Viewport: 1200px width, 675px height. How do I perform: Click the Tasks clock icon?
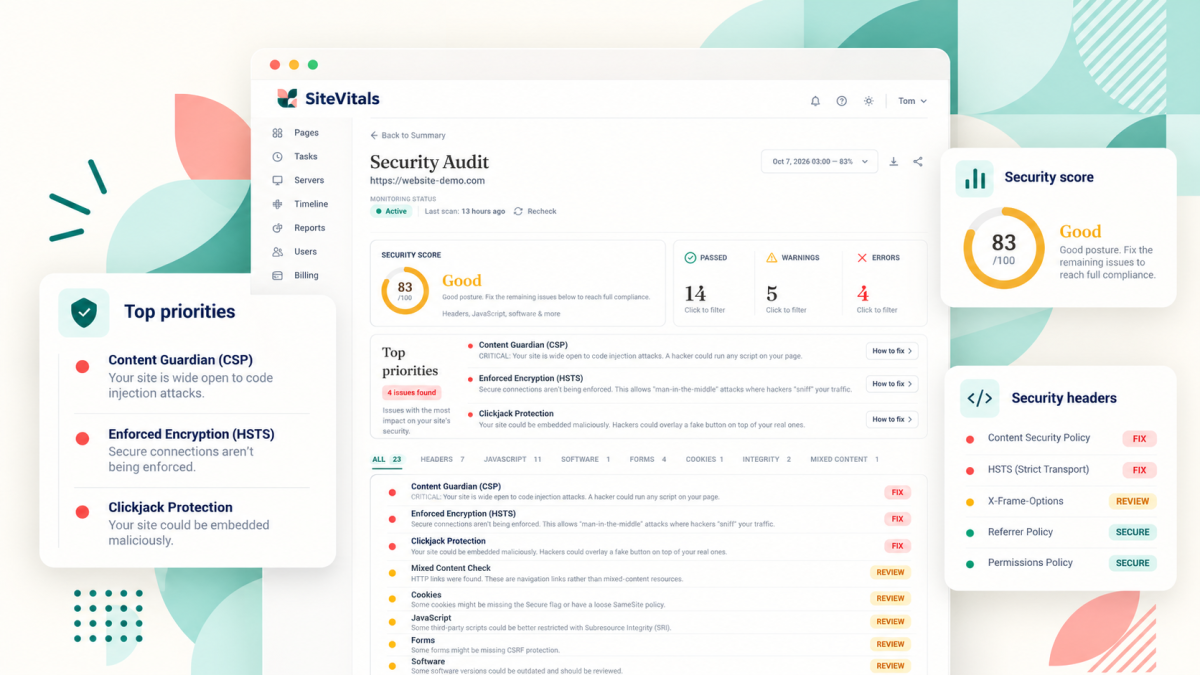pyautogui.click(x=277, y=156)
